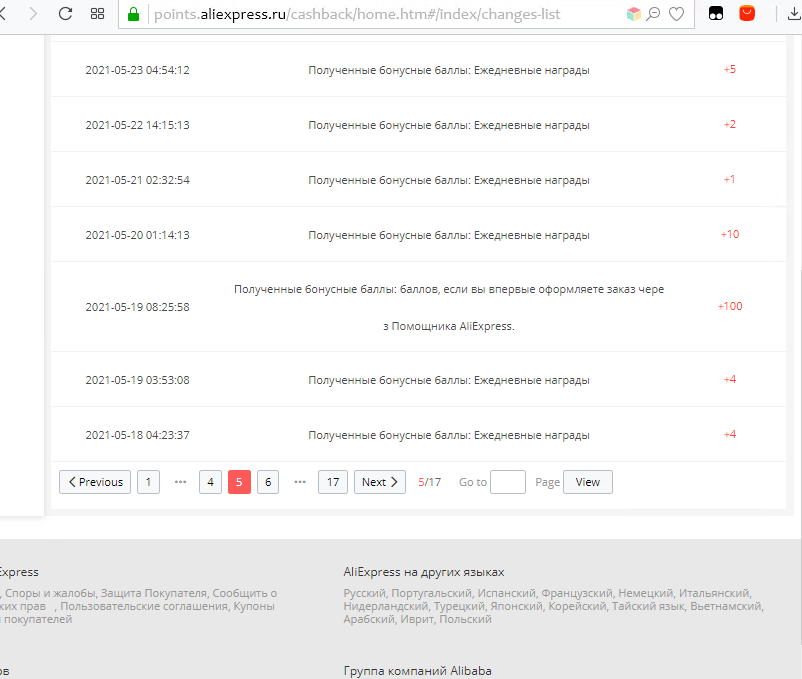The height and width of the screenshot is (679, 802).
Task: Open Португальский language link
Action: point(432,593)
